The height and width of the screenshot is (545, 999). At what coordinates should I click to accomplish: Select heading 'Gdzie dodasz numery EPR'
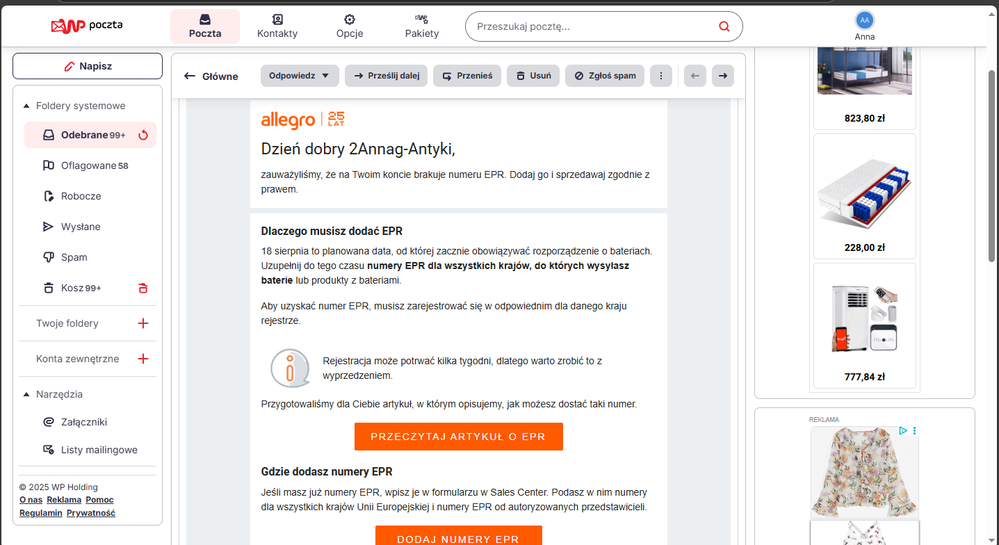(327, 472)
